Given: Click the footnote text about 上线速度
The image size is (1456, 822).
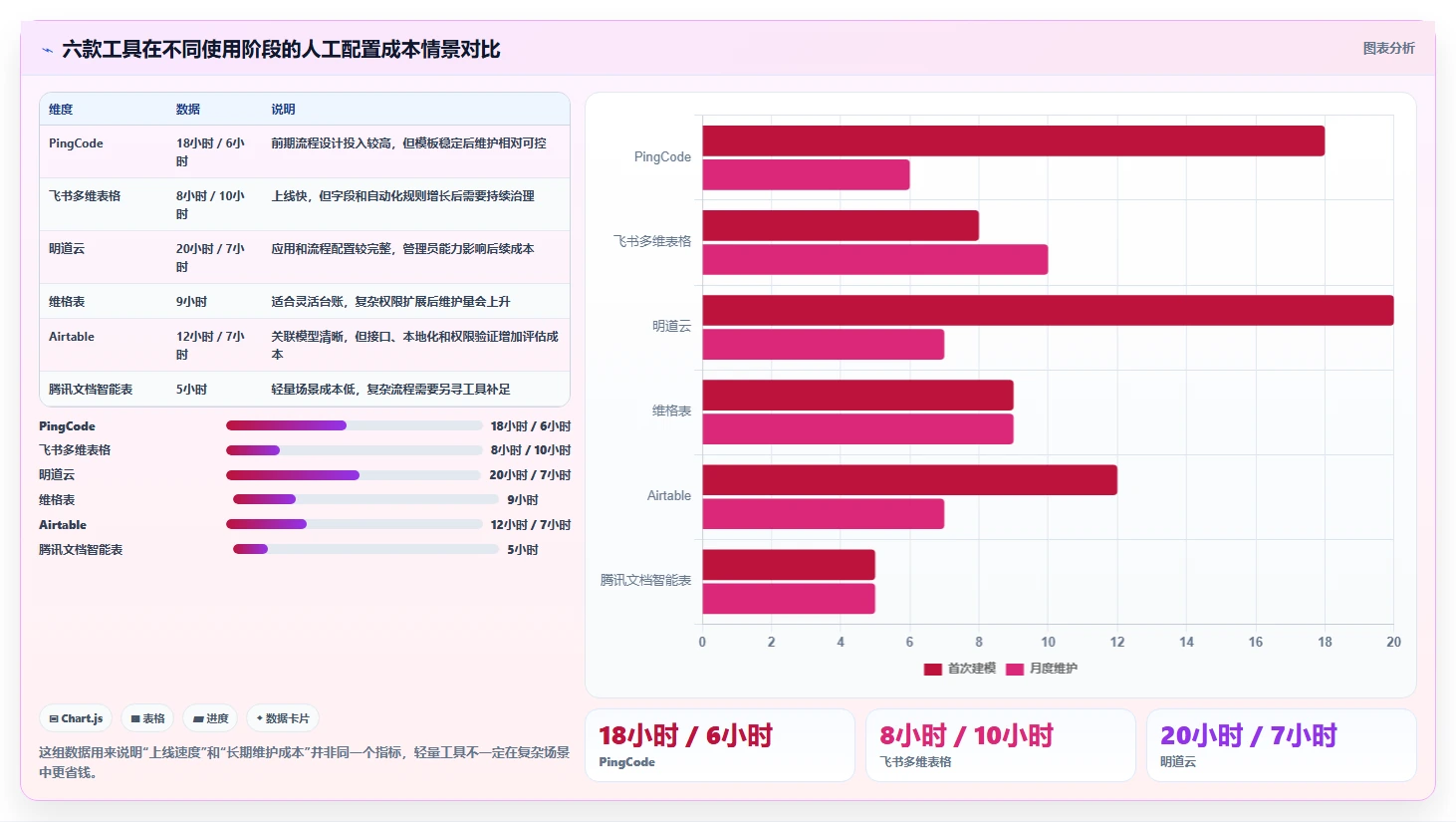Looking at the screenshot, I should (x=304, y=762).
